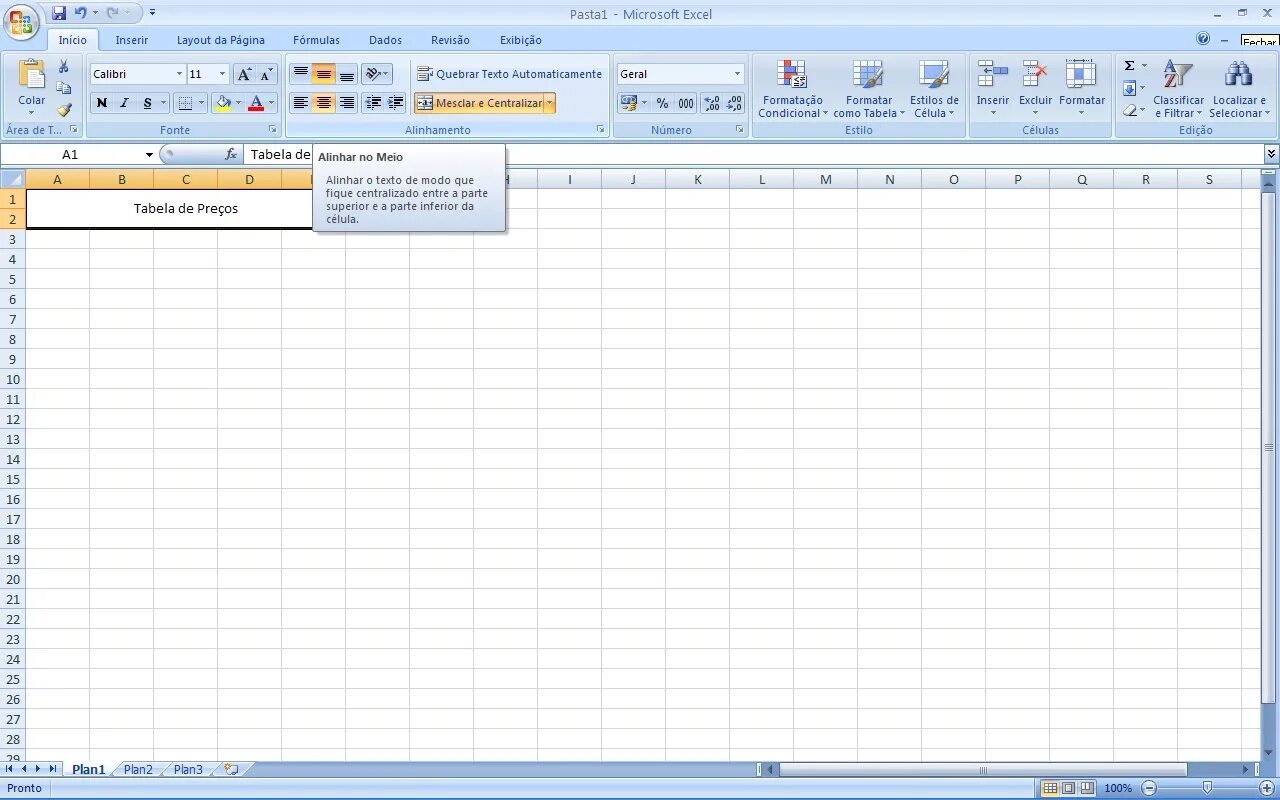1280x800 pixels.
Task: Click the text orientation icon
Action: 372,74
